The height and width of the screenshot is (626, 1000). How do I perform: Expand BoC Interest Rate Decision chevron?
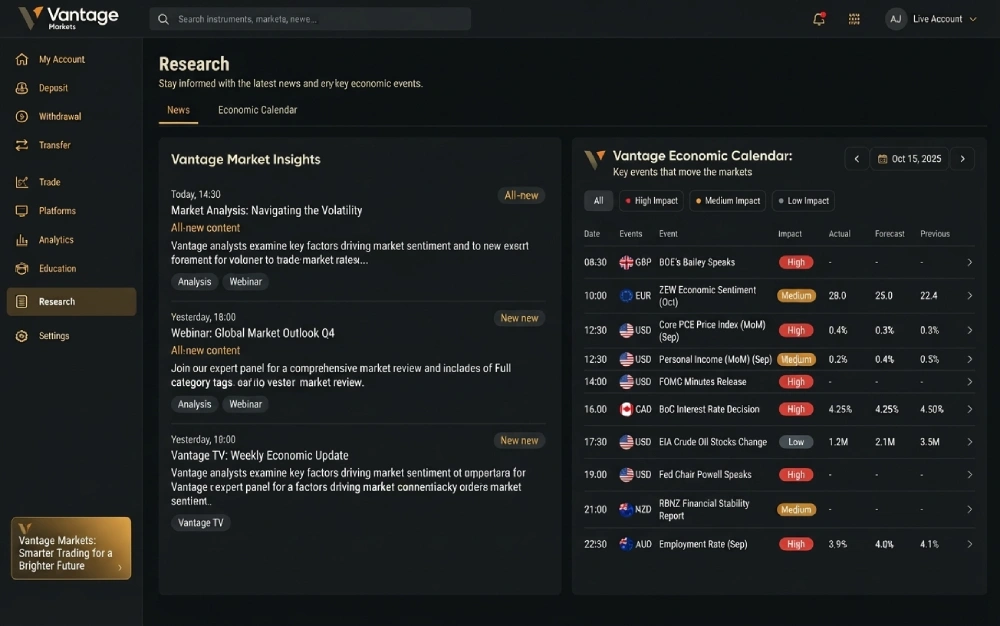coord(969,409)
